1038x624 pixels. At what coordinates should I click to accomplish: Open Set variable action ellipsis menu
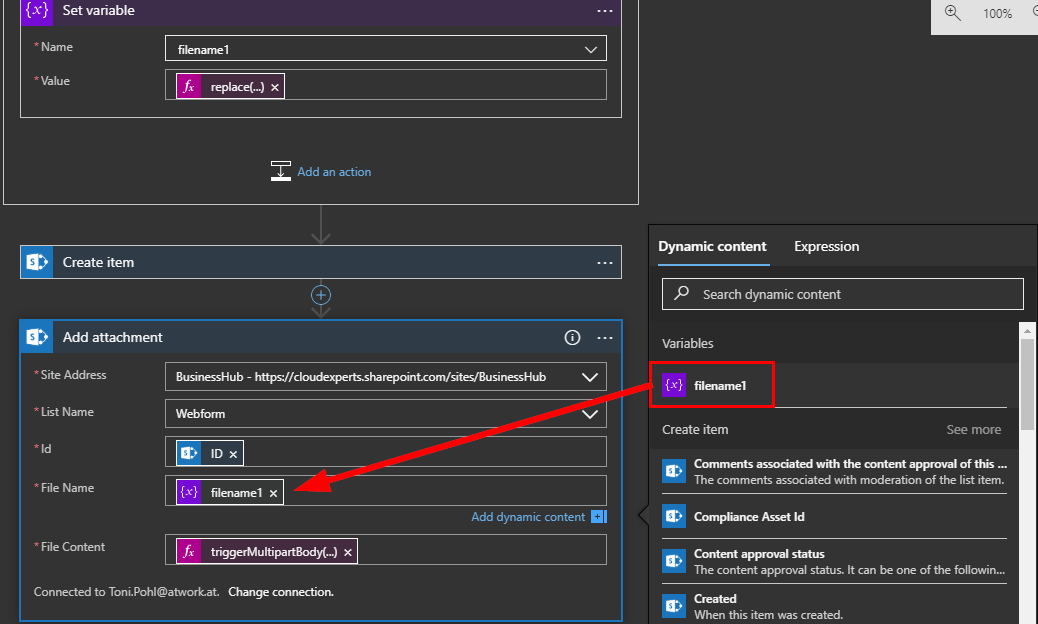(x=604, y=11)
